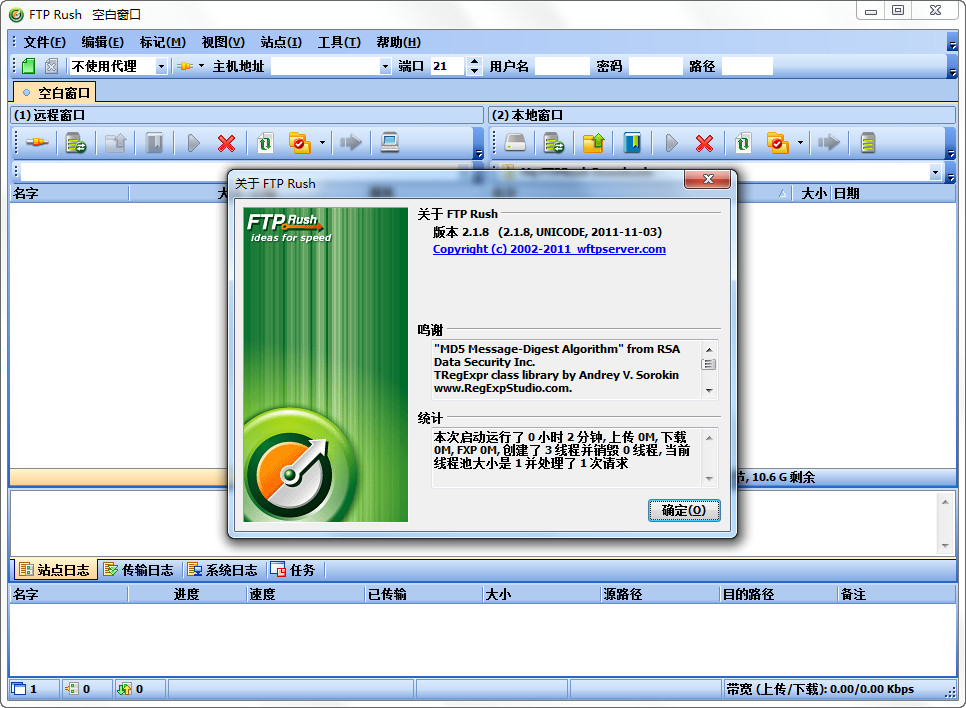Click the remote go-up-folder icon
Image resolution: width=966 pixels, height=708 pixels.
(115, 143)
